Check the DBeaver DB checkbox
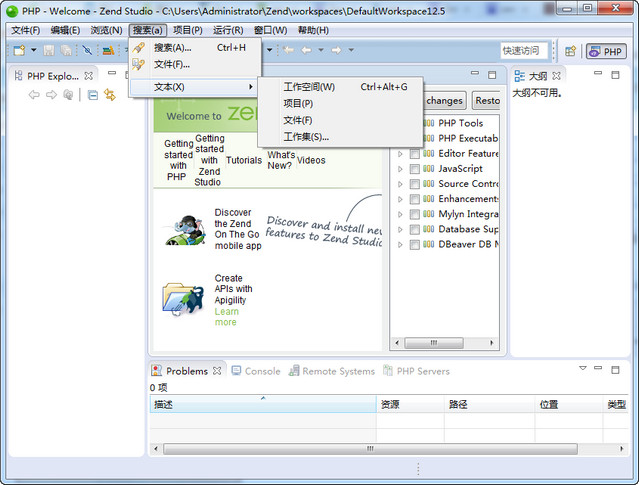Viewport: 639px width, 485px height. tap(414, 245)
